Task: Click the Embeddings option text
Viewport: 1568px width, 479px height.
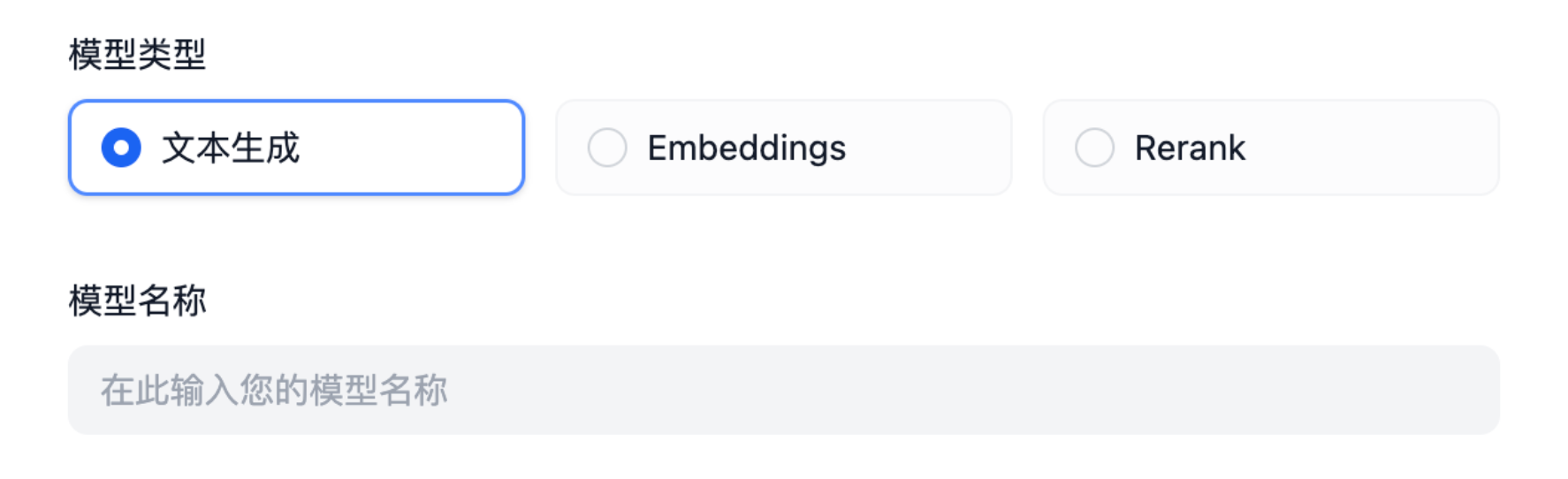Action: point(746,148)
